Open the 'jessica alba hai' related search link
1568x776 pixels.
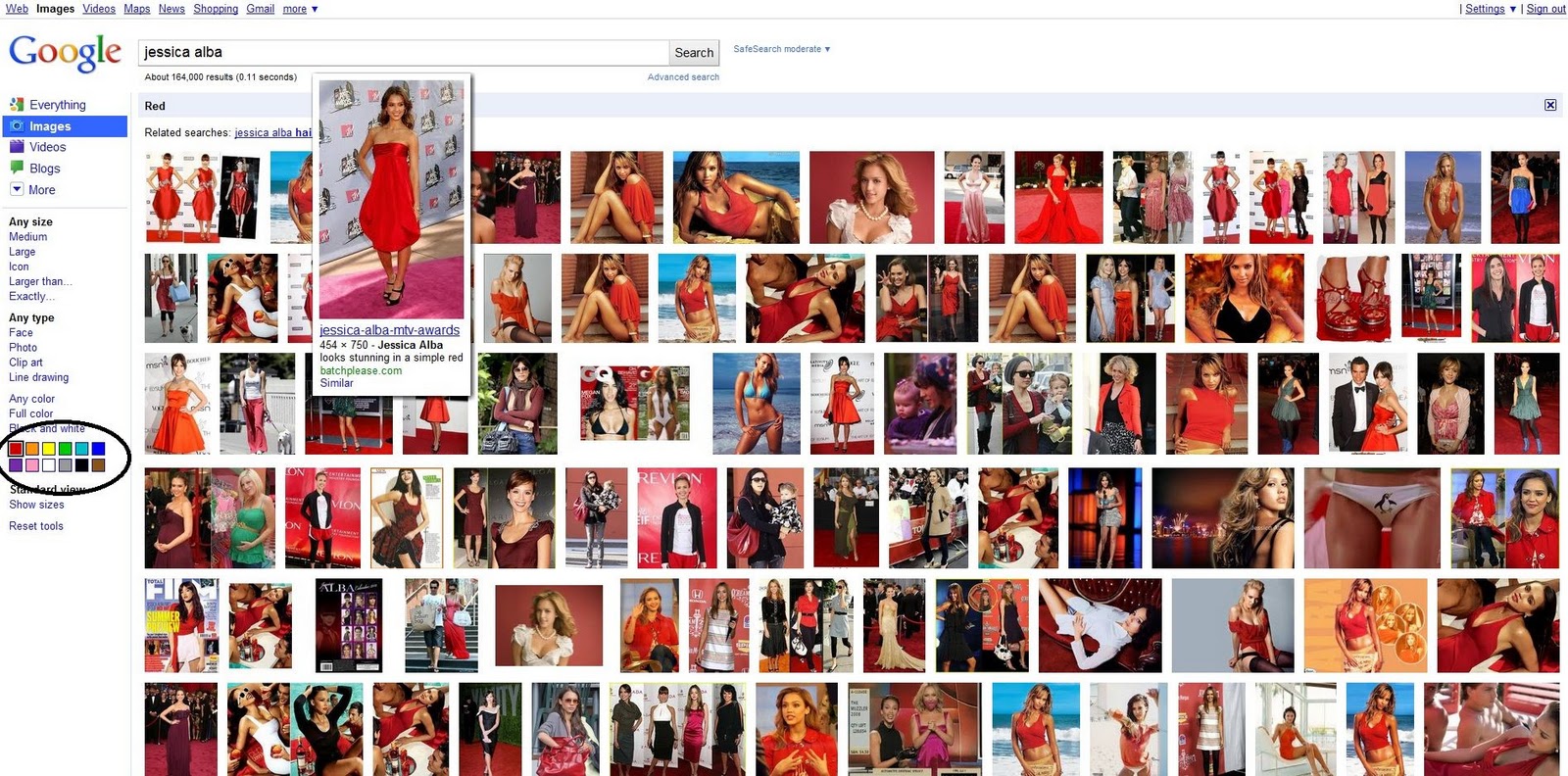pos(272,132)
